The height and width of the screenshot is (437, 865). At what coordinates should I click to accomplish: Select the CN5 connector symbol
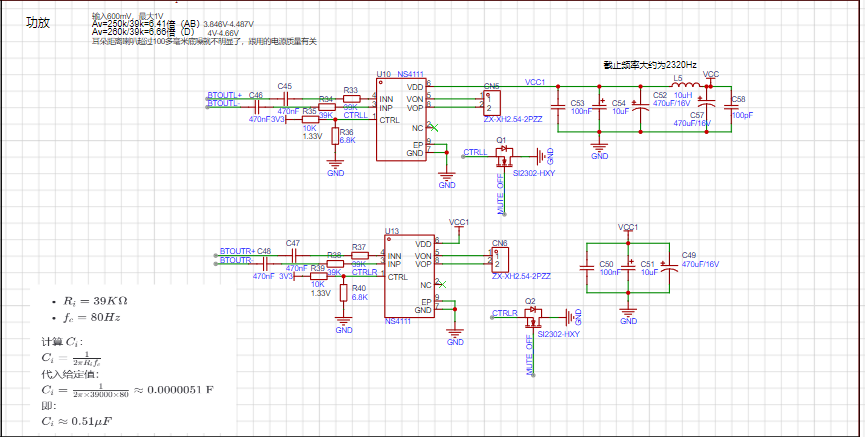click(492, 103)
